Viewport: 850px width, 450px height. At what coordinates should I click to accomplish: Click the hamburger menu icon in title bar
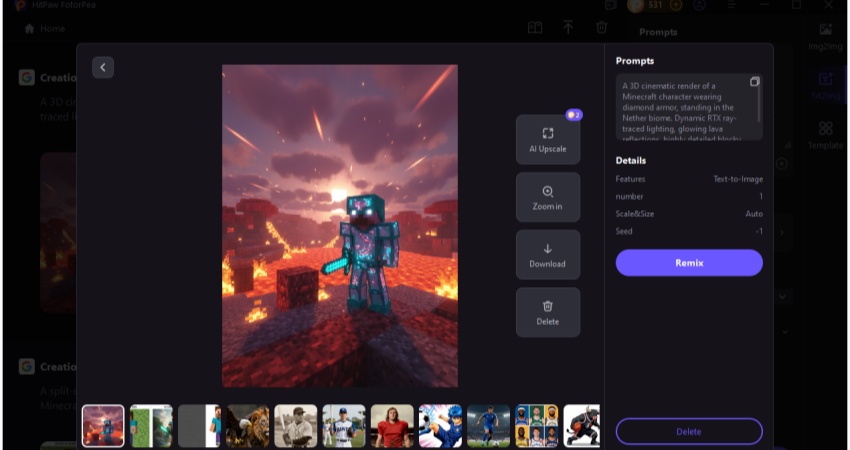732,5
